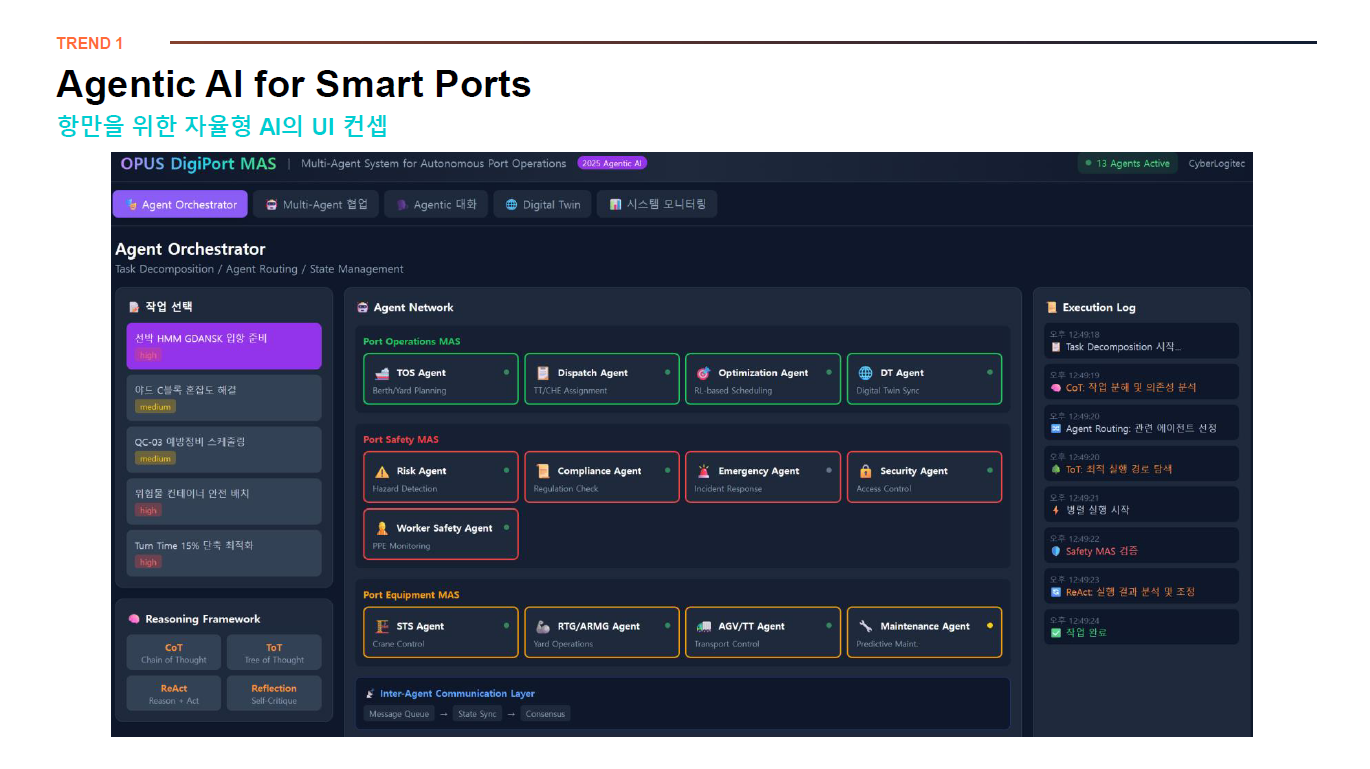Click the Dispatch Agent clipboard icon
1370x769 pixels.
click(x=543, y=373)
